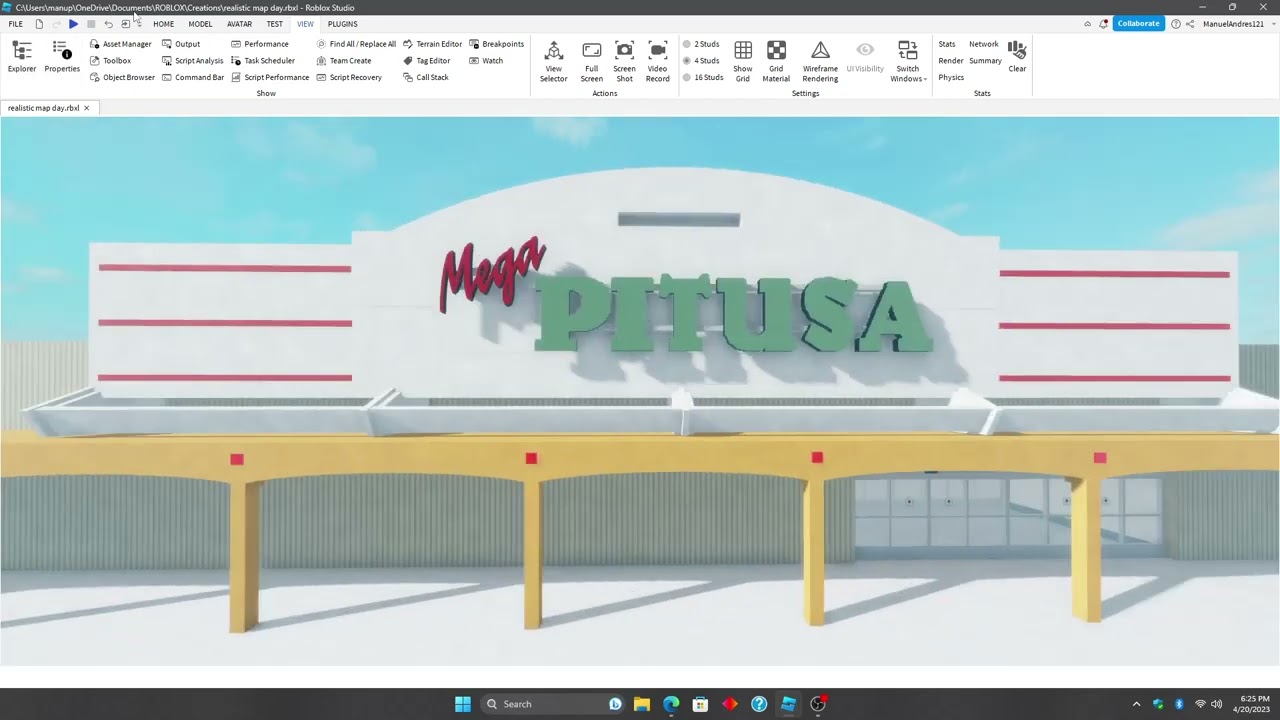The image size is (1280, 720).
Task: Open Script Recovery window
Action: pos(348,77)
